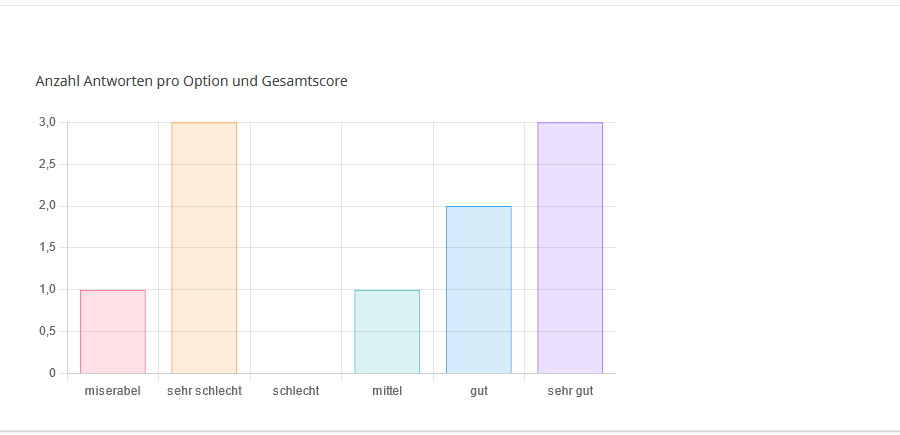Image resolution: width=900 pixels, height=435 pixels.
Task: Click the pink miserabel bar
Action: (113, 331)
